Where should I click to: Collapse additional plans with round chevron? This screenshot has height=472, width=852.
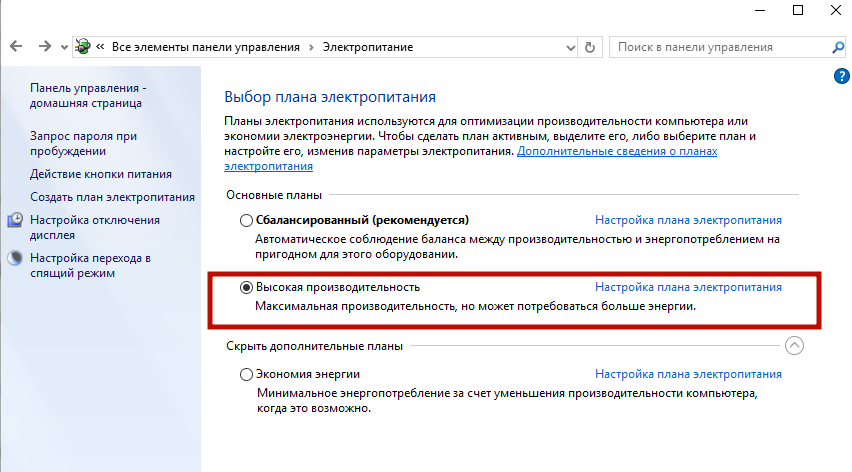[794, 345]
